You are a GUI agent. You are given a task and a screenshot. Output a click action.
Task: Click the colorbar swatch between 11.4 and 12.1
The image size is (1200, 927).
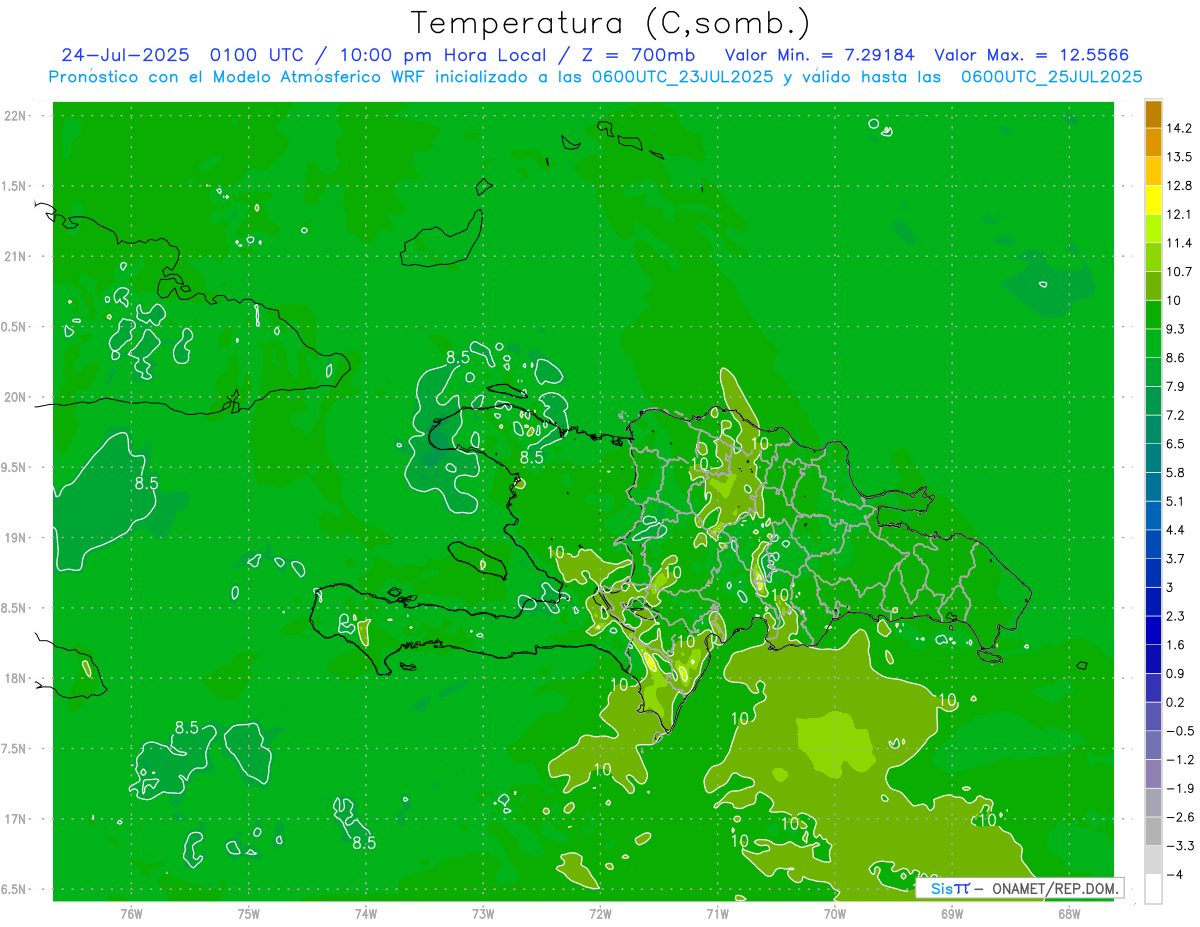(1153, 228)
